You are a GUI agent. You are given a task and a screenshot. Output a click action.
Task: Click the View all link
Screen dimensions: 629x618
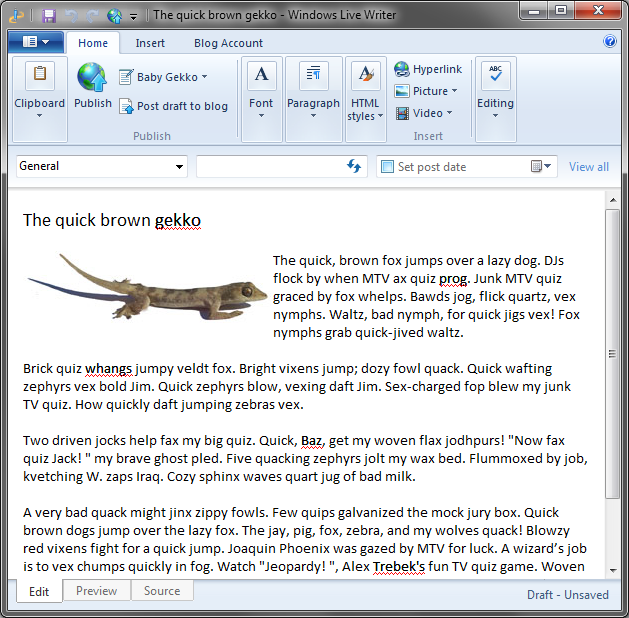[x=588, y=166]
